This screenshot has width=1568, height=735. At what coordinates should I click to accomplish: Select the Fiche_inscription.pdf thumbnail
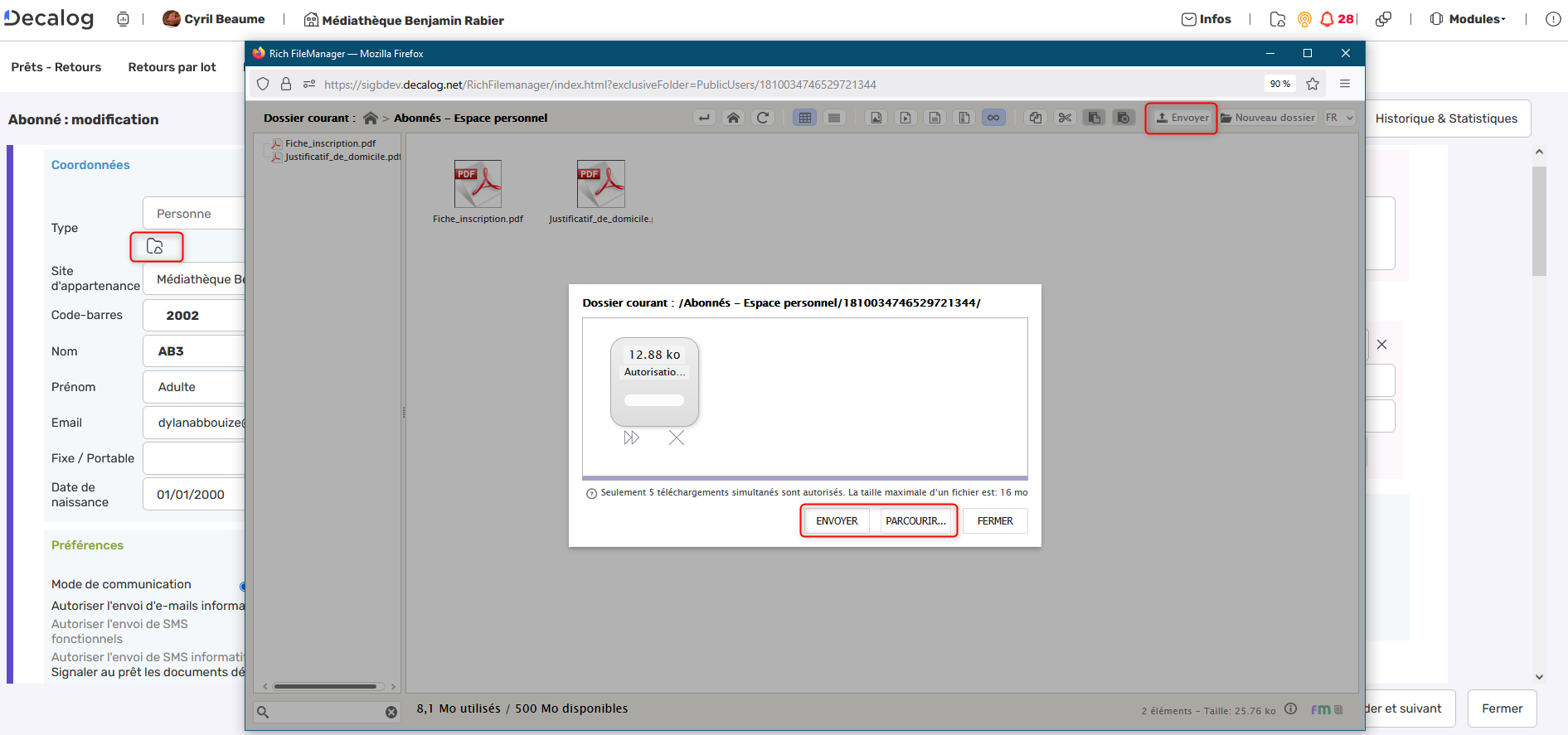click(478, 184)
